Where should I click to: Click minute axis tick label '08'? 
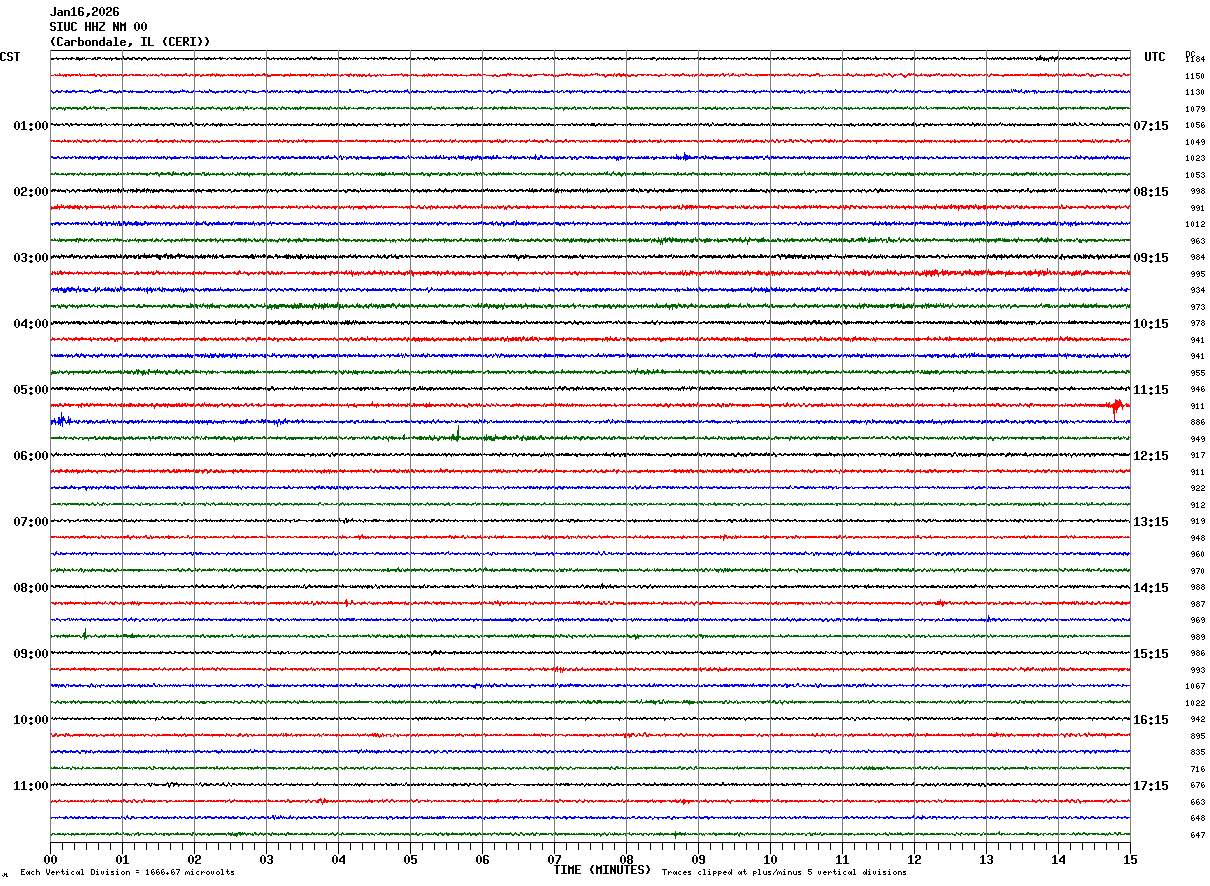pos(626,859)
